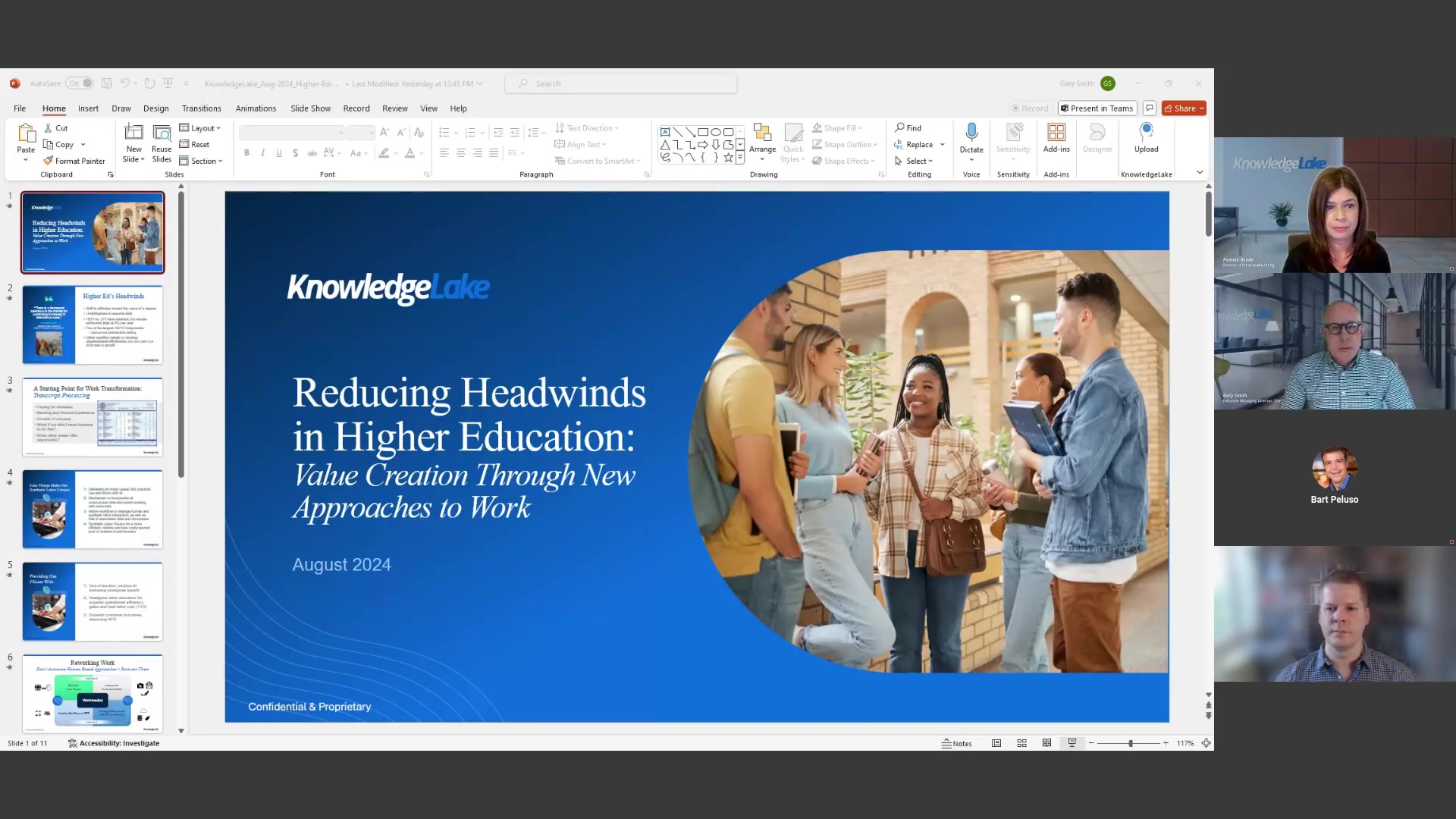This screenshot has width=1456, height=819.
Task: Open Notes pane from status bar
Action: pyautogui.click(x=957, y=743)
